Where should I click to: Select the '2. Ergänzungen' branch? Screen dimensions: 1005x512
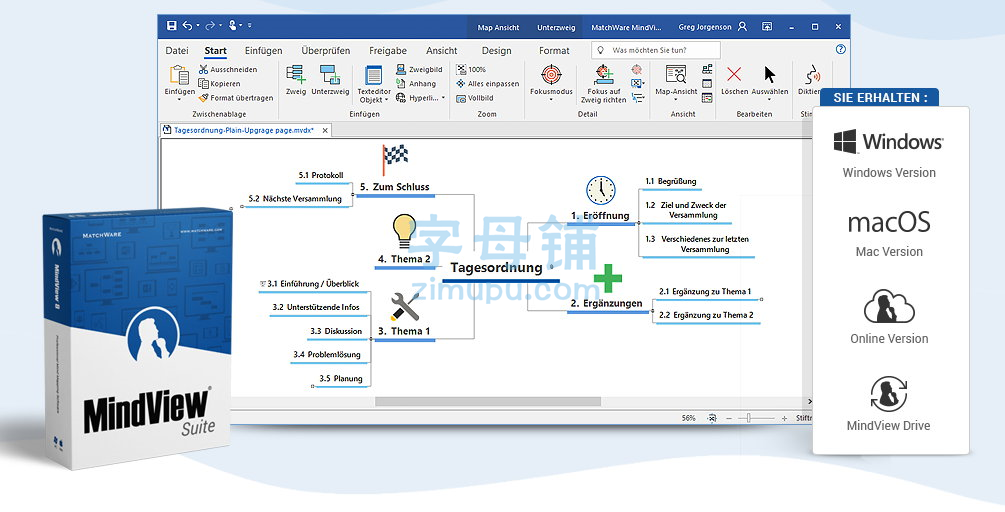(606, 304)
